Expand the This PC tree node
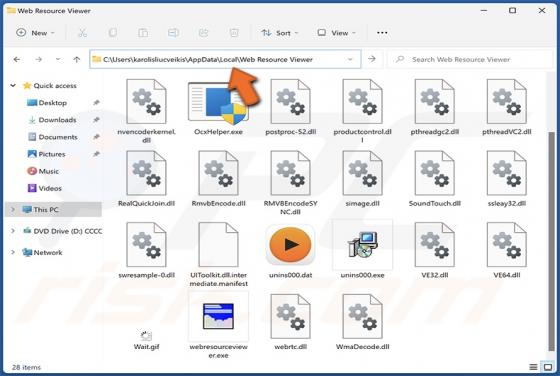Image resolution: width=560 pixels, height=376 pixels. click(x=13, y=210)
